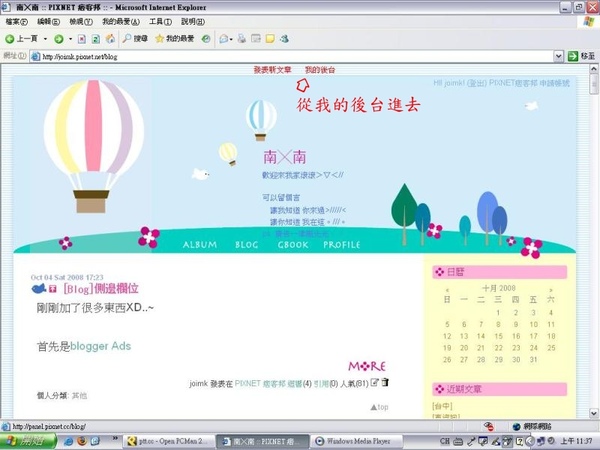Refresh the page using the toolbar icon
Viewport: 600px width, 450px height.
tap(96, 39)
